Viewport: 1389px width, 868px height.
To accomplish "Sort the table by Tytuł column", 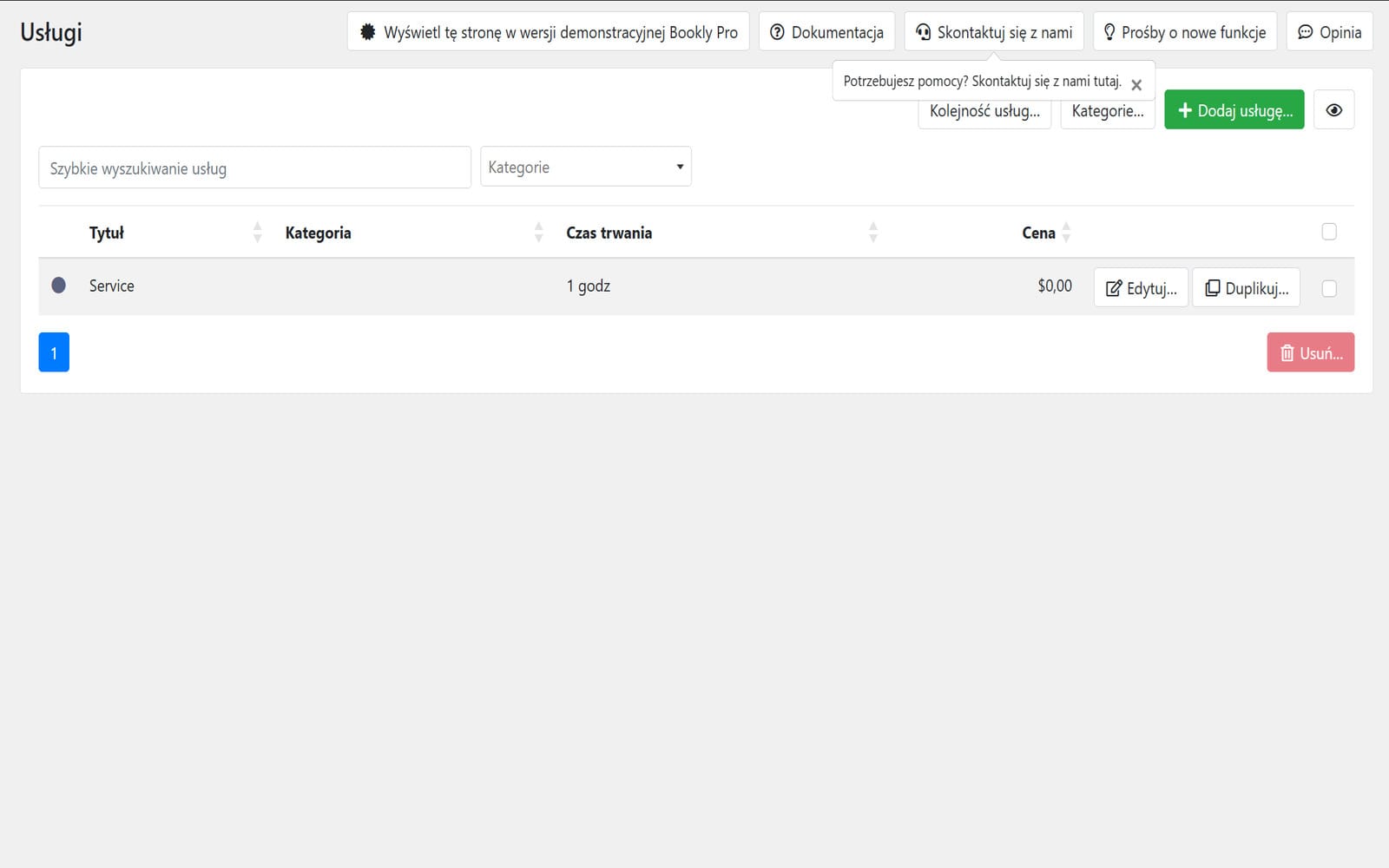I will [x=107, y=233].
